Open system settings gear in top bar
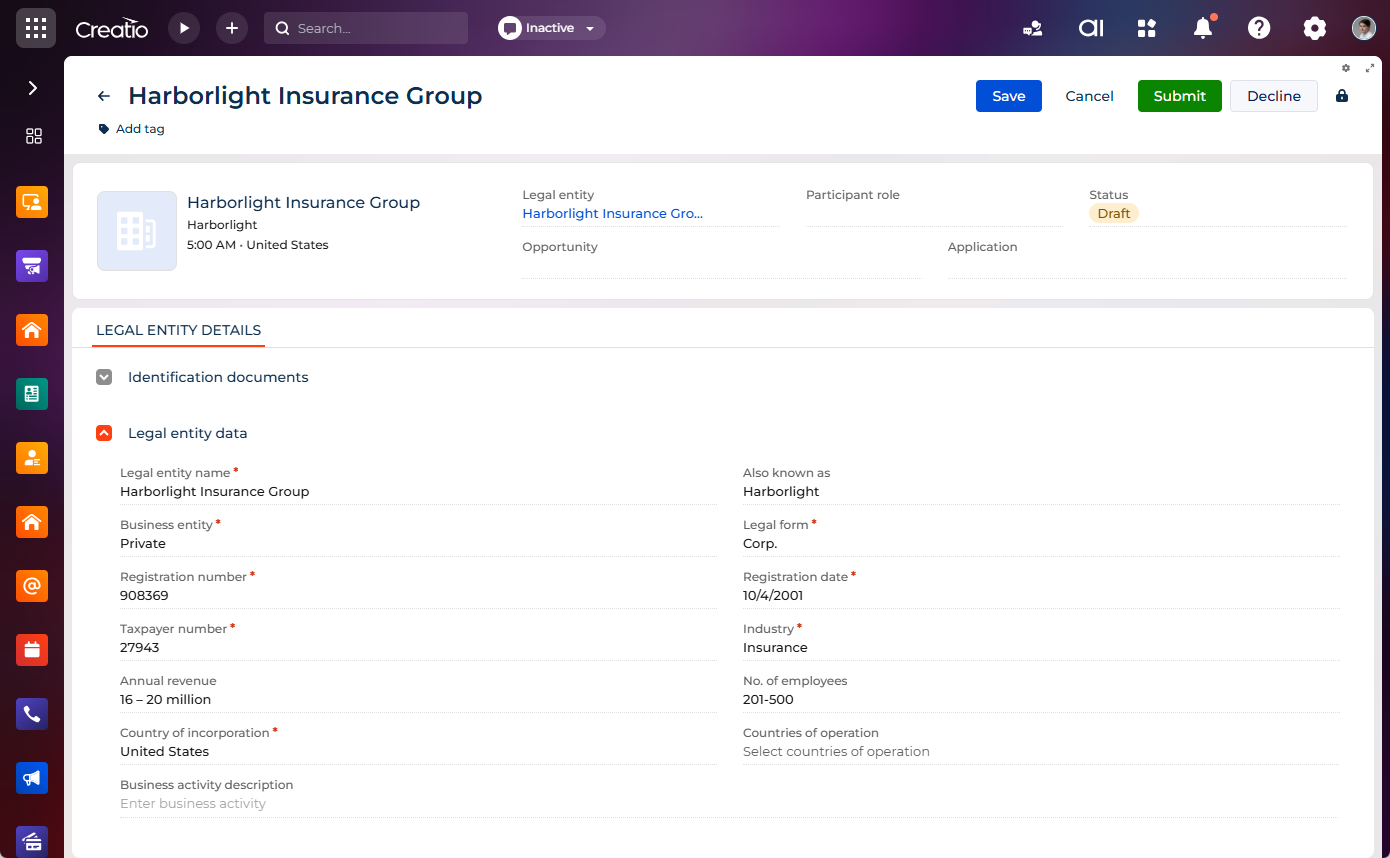1390x858 pixels. pyautogui.click(x=1315, y=28)
